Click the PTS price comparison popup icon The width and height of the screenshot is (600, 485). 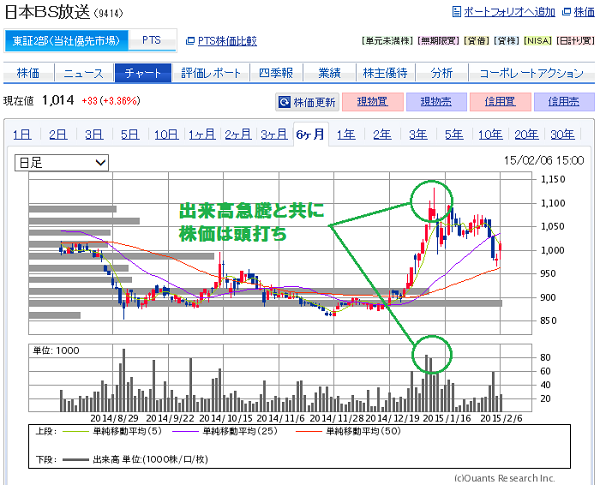point(190,41)
